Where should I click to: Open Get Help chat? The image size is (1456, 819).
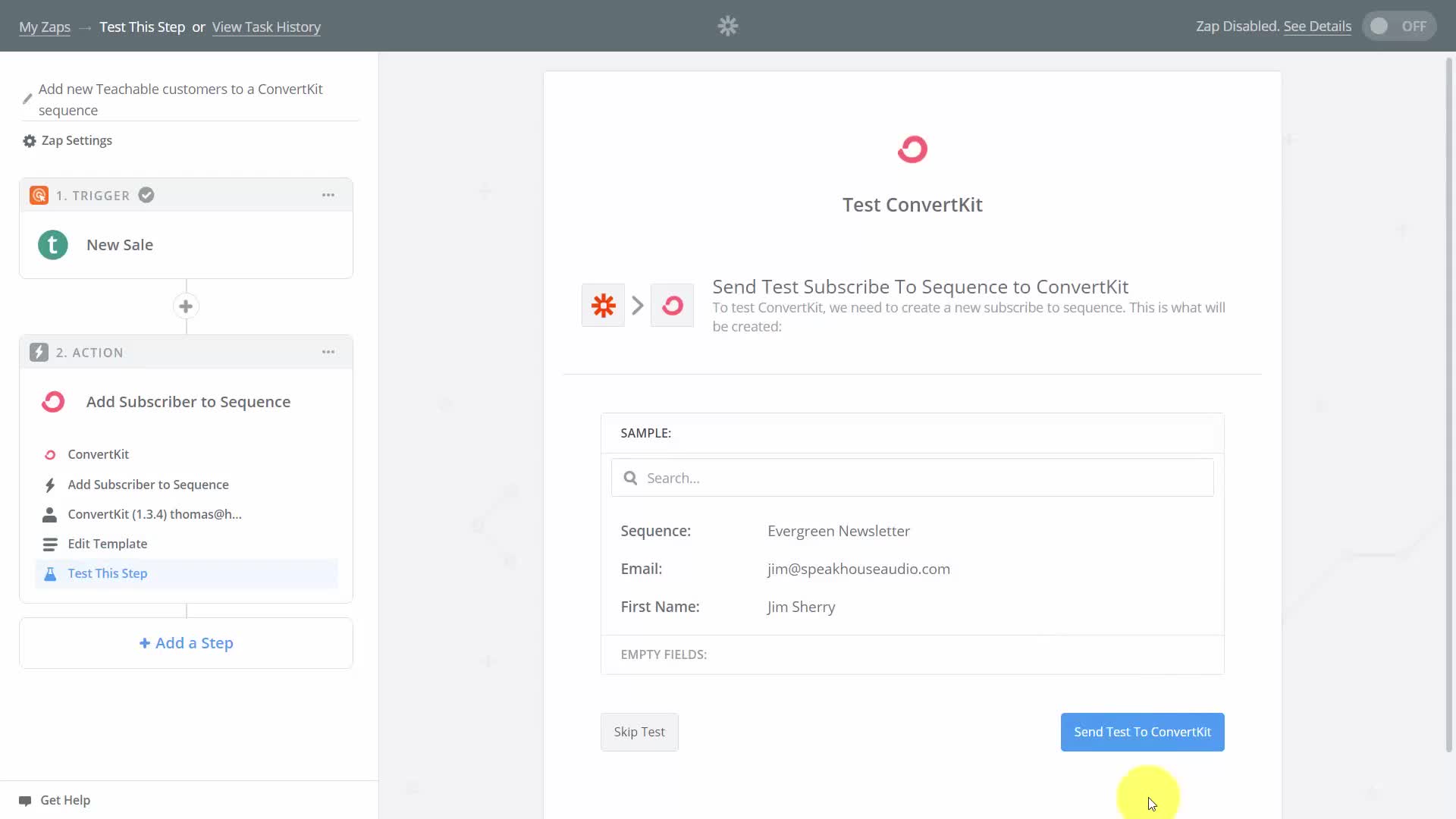[x=55, y=800]
